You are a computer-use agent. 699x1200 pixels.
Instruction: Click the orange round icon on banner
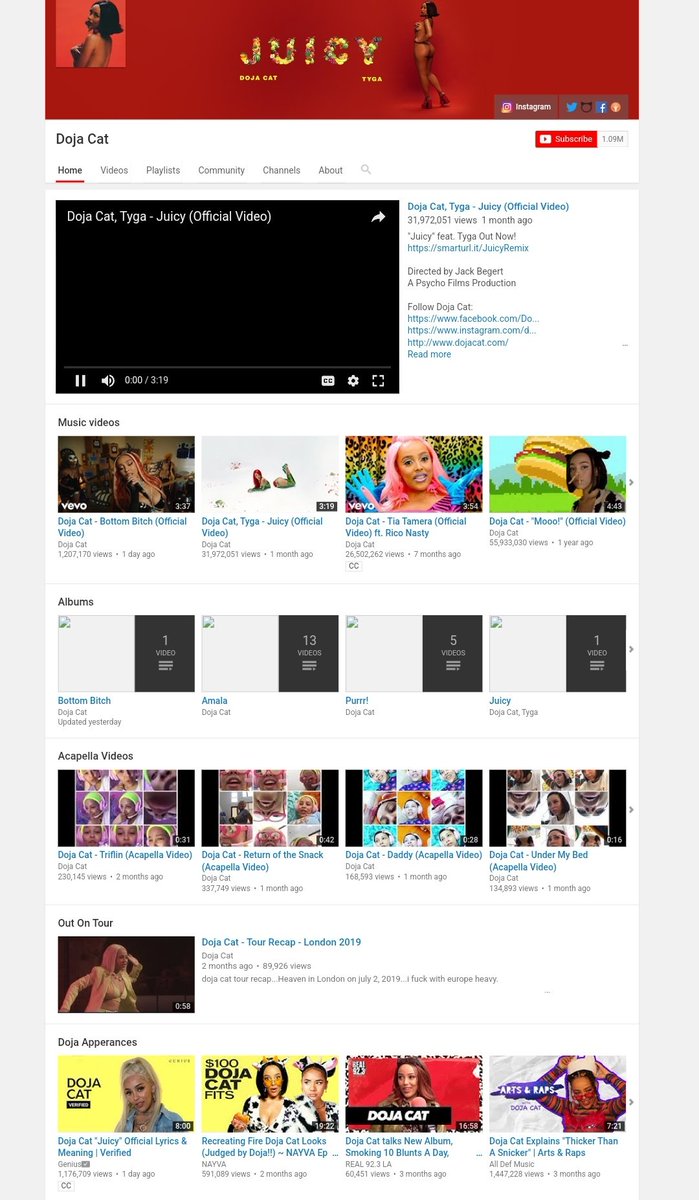click(616, 107)
